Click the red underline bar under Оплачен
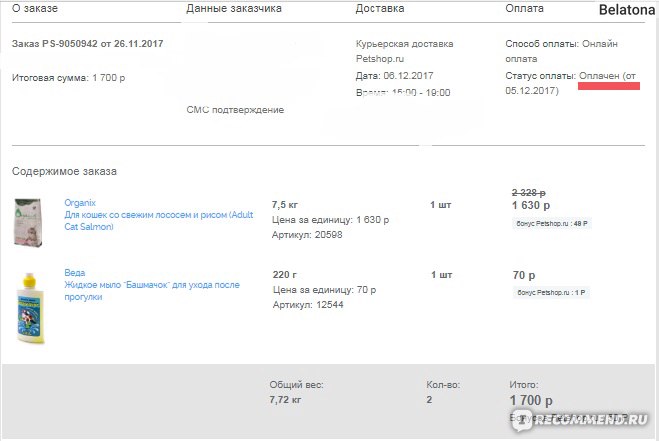The height and width of the screenshot is (441, 659). (609, 86)
